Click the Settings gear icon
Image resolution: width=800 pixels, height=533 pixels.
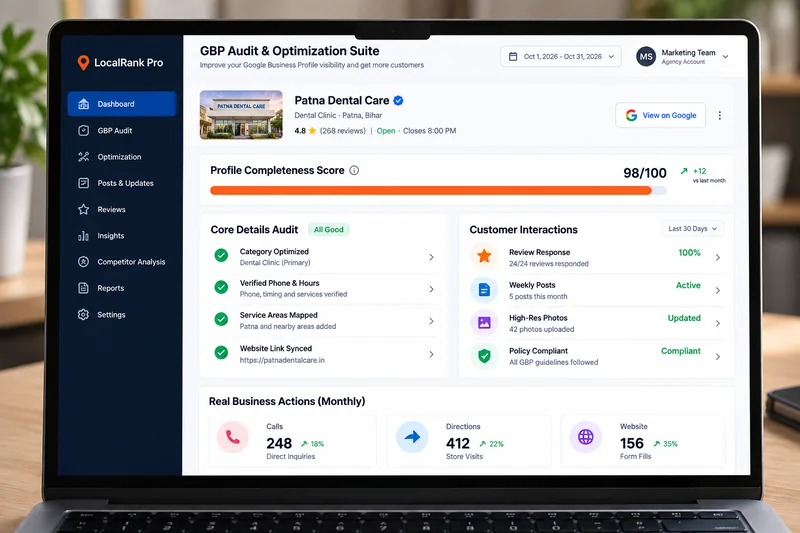84,315
